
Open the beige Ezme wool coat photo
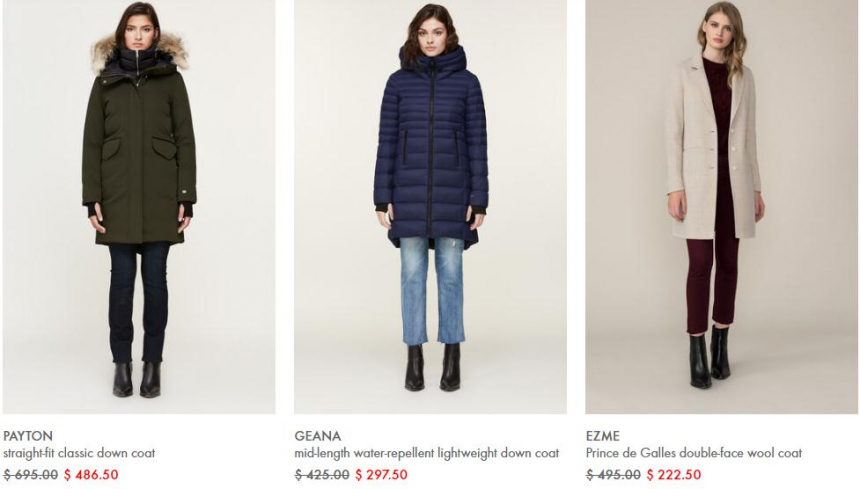pos(721,207)
